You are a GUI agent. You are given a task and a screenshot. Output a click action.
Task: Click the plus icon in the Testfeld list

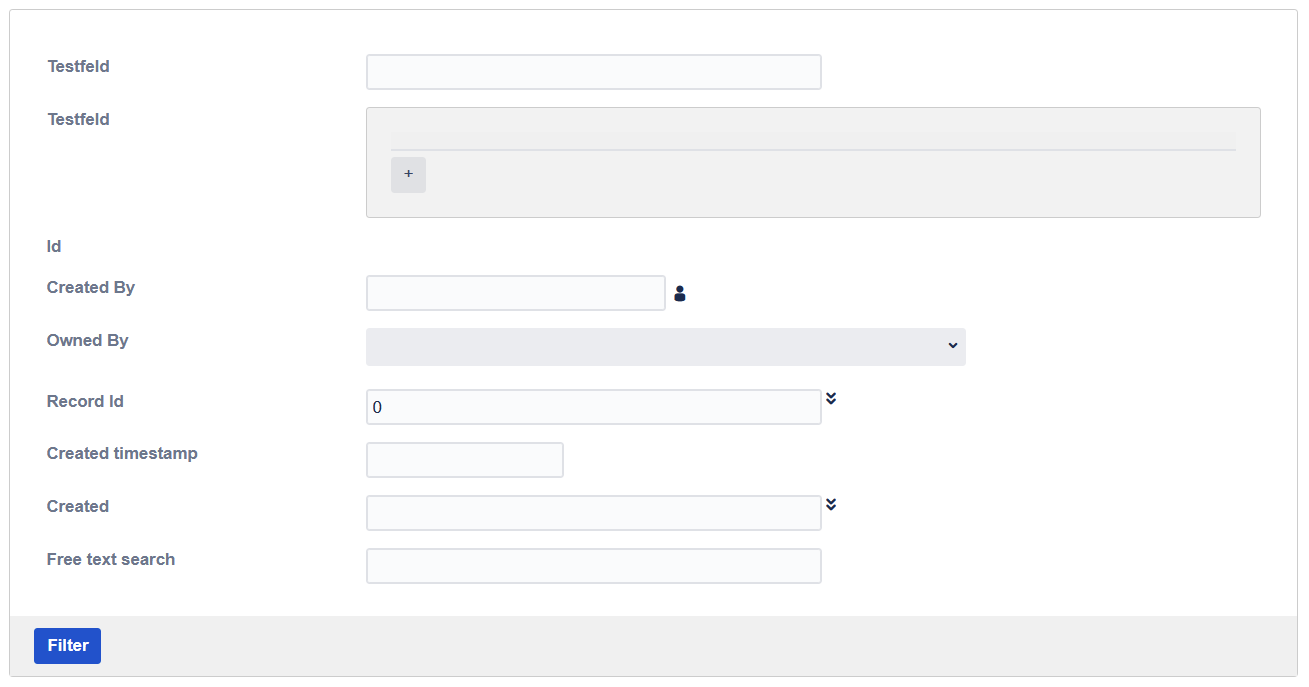point(408,174)
